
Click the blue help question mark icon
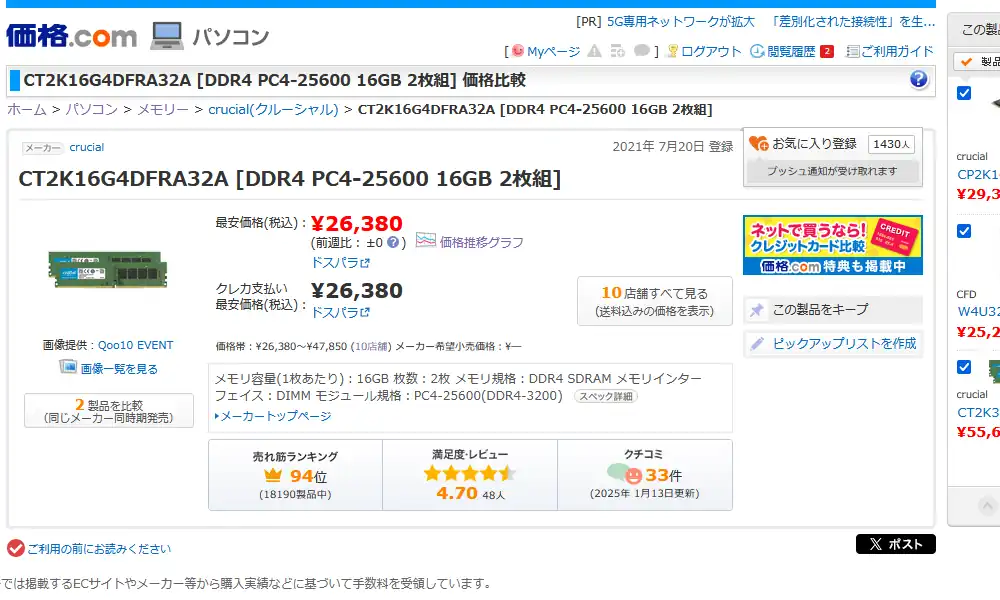[x=918, y=80]
